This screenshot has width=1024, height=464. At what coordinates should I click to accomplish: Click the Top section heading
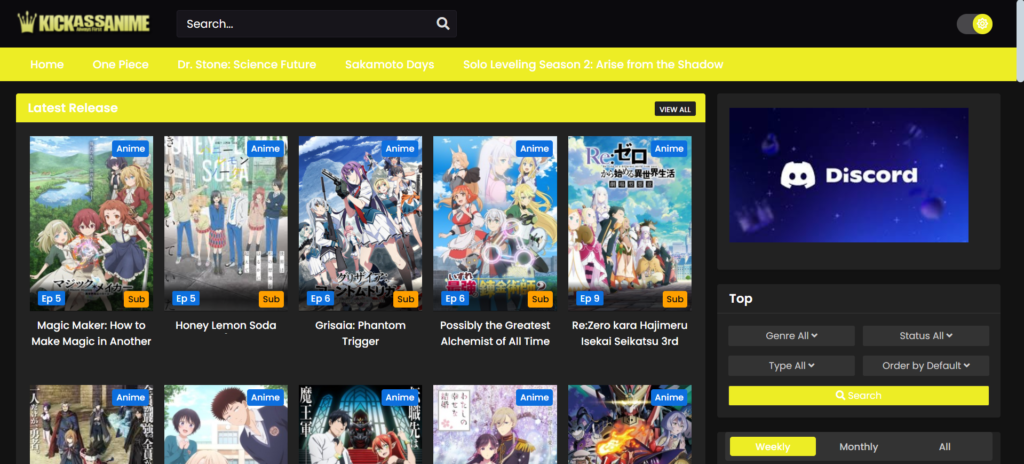coord(741,299)
